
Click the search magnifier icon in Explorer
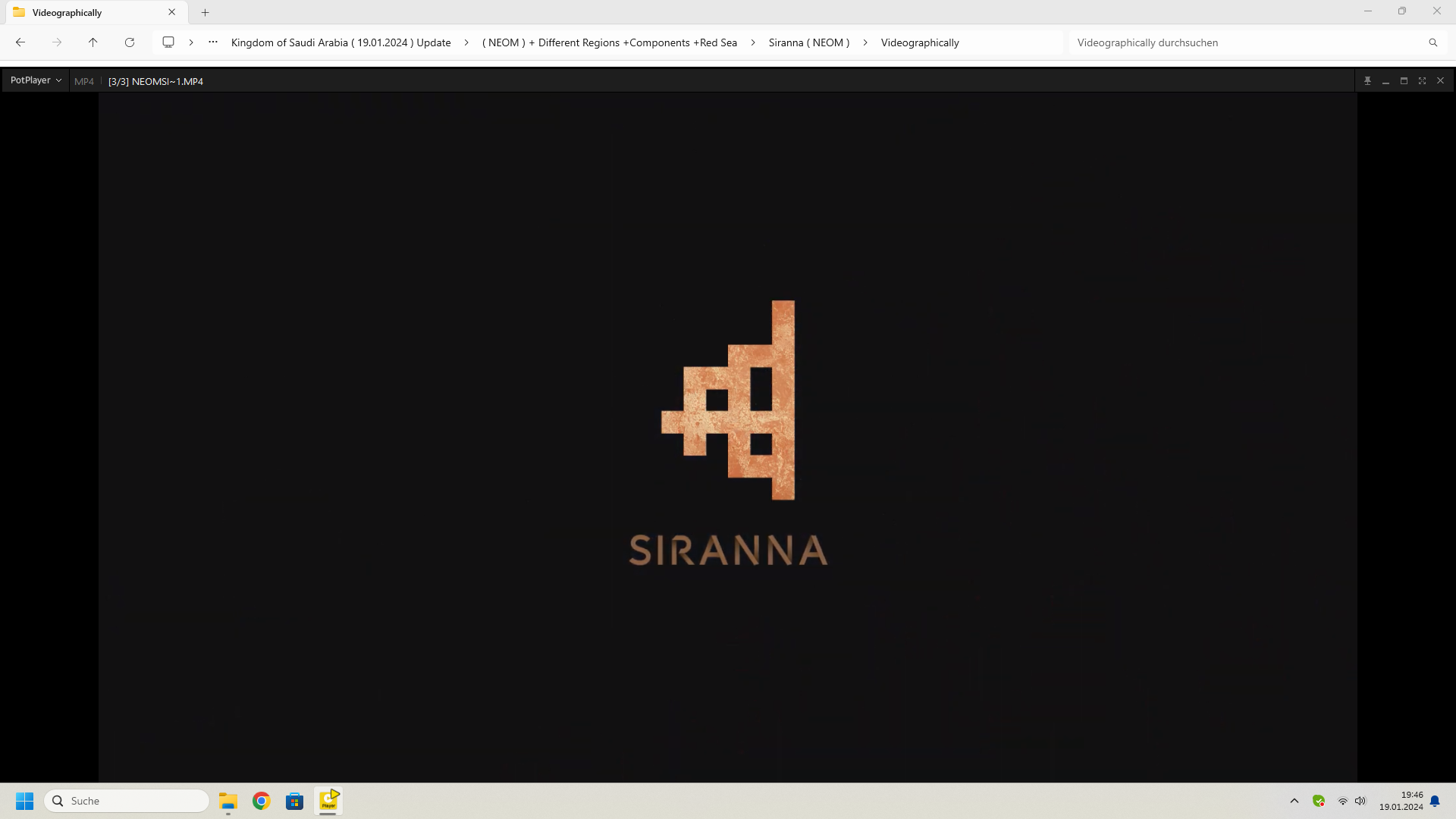(x=1433, y=42)
